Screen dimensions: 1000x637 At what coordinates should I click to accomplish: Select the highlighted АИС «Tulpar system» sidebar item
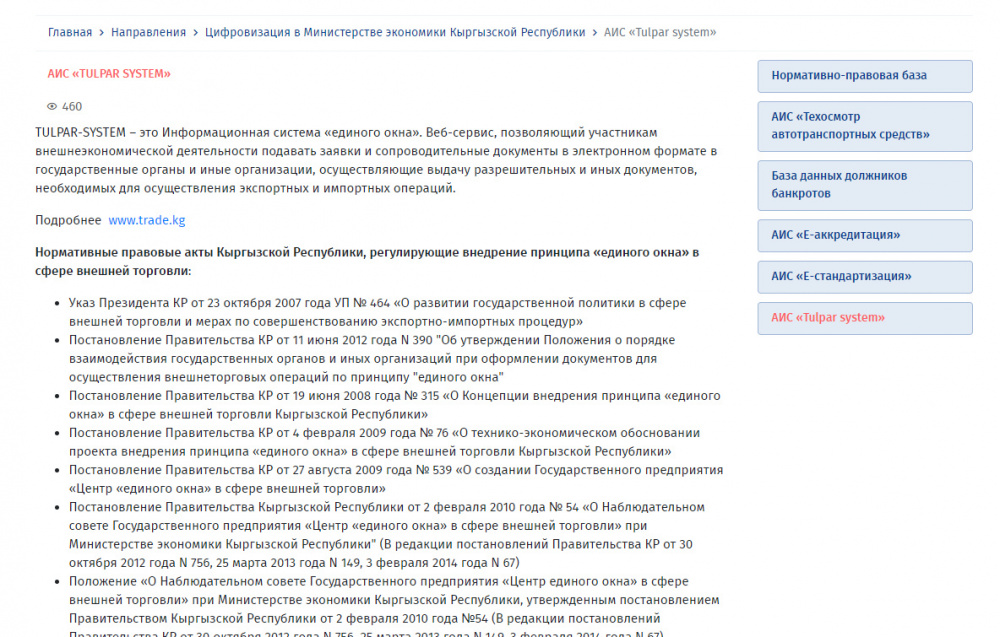coord(864,318)
